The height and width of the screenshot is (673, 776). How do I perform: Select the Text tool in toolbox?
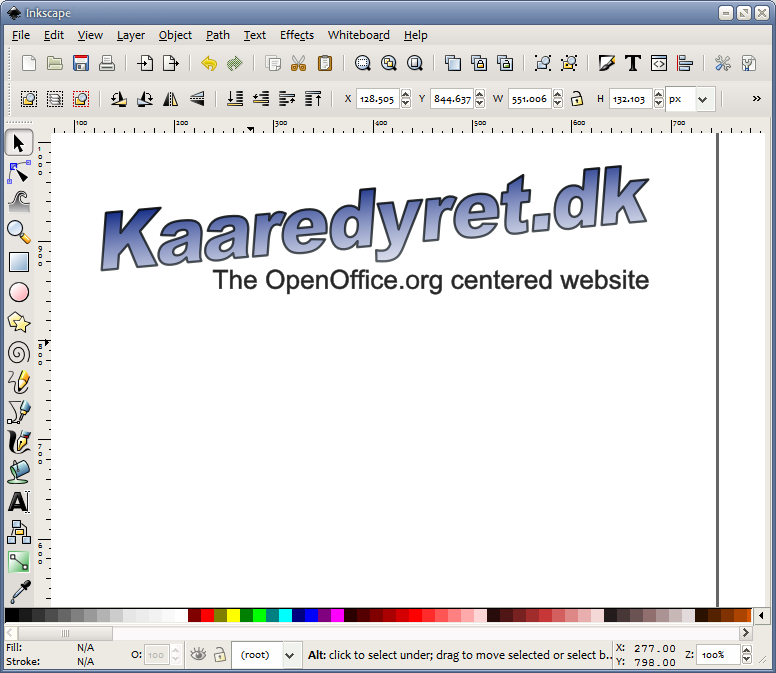(19, 502)
